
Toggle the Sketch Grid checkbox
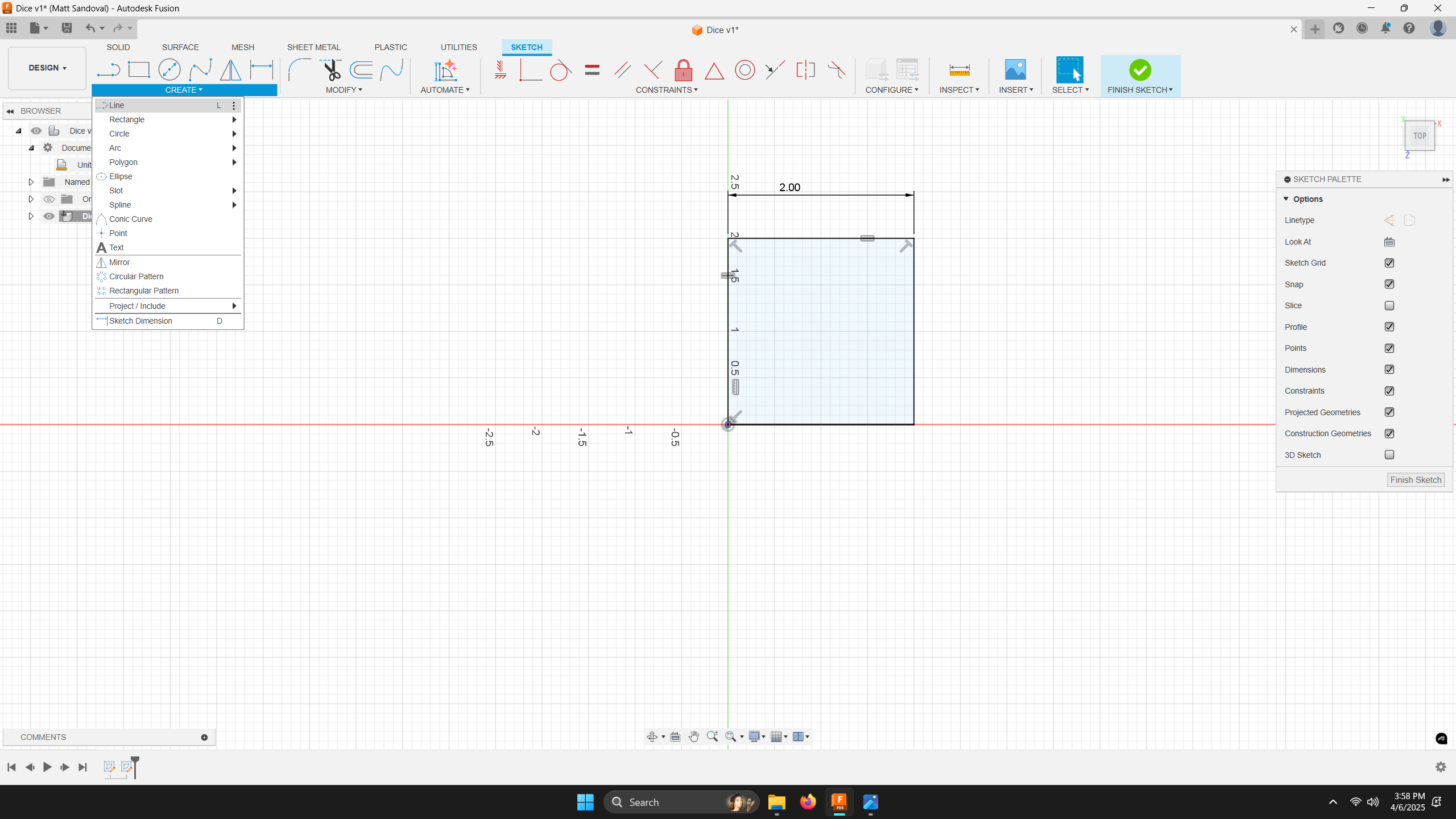pyautogui.click(x=1389, y=263)
